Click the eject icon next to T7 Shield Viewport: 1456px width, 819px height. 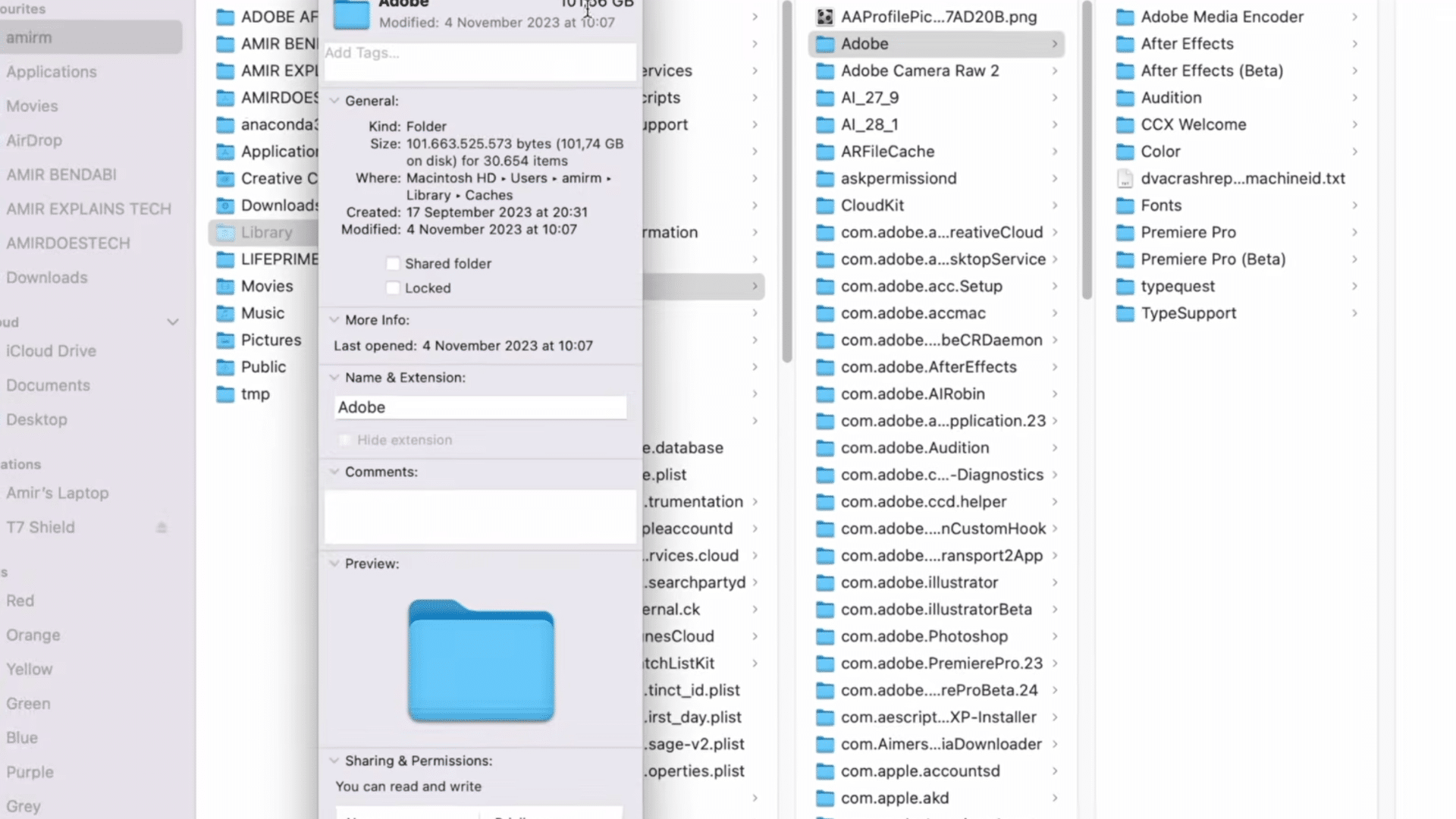(x=162, y=527)
